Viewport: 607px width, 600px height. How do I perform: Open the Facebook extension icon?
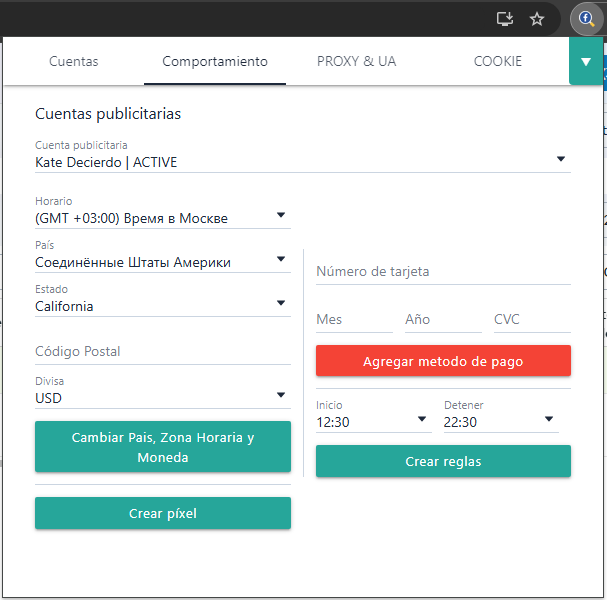point(586,19)
